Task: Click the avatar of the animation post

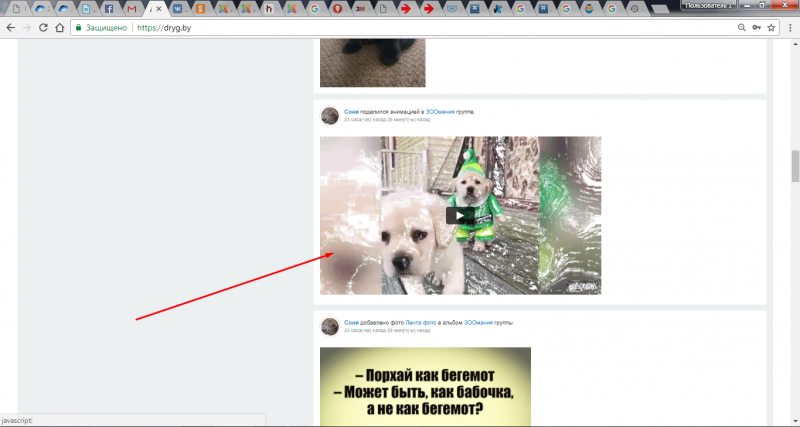Action: click(x=329, y=116)
